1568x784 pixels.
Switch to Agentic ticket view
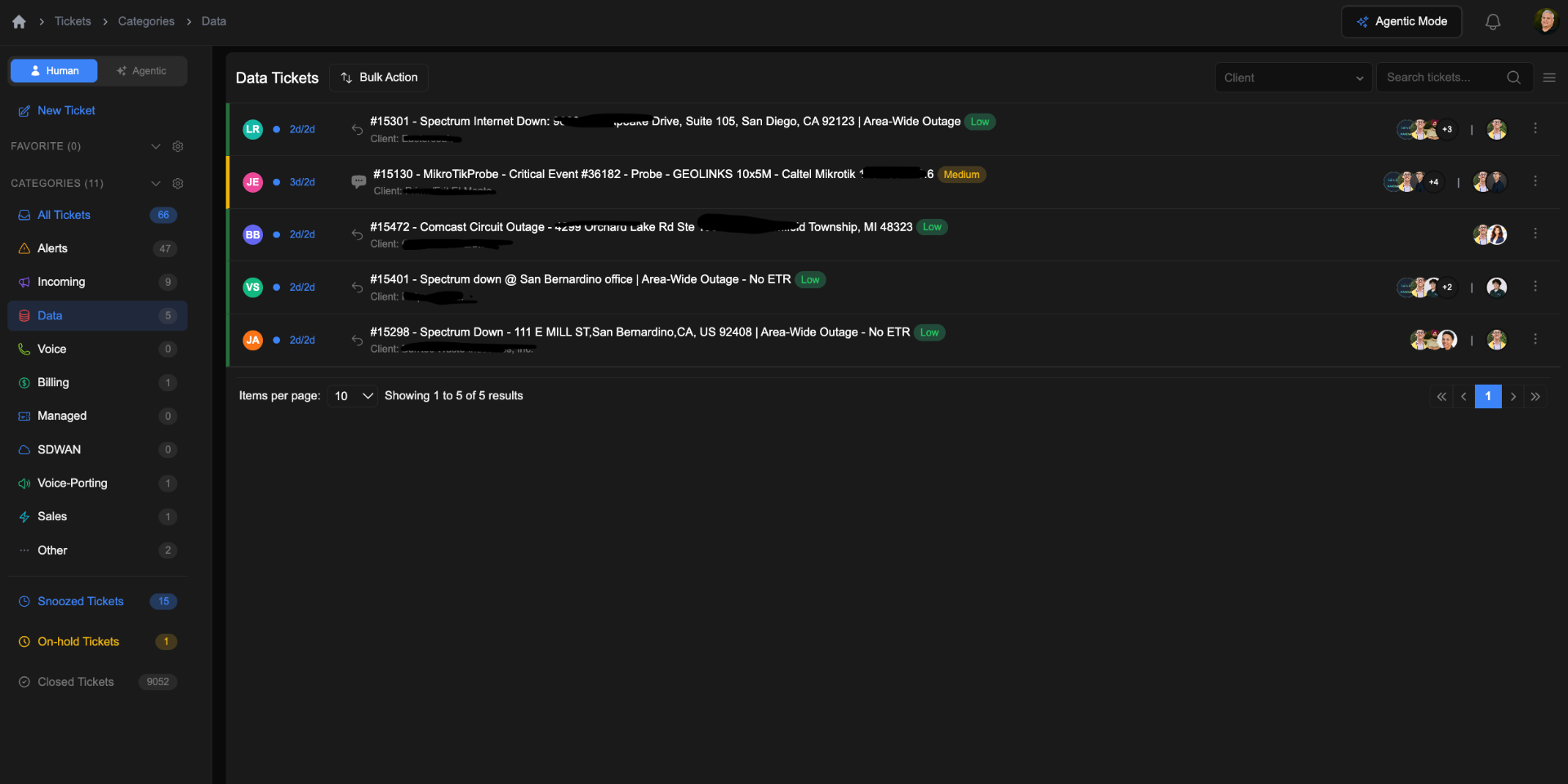pyautogui.click(x=142, y=70)
